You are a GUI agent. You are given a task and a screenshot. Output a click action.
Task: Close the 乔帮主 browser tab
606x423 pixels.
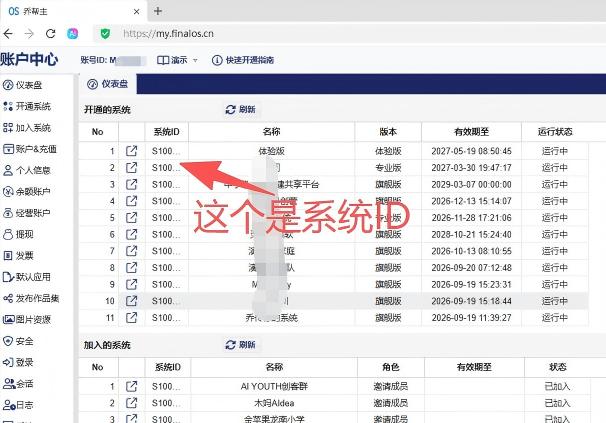136,12
